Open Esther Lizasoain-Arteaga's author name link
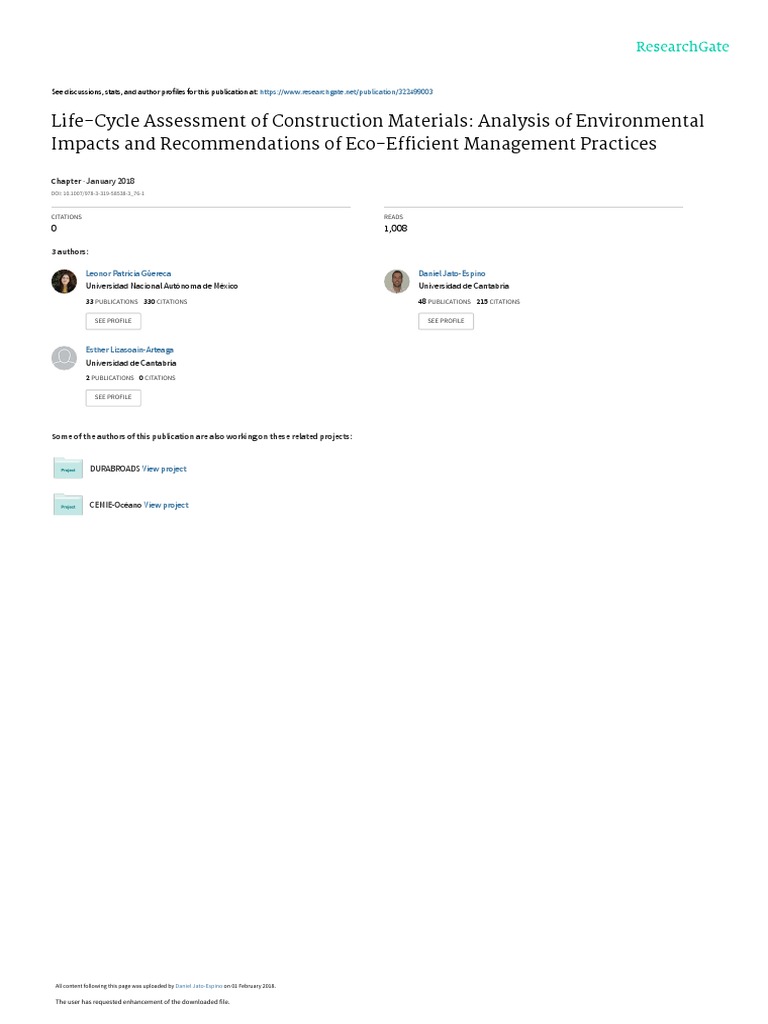Screen dimensions: 768x1024 (x=130, y=350)
